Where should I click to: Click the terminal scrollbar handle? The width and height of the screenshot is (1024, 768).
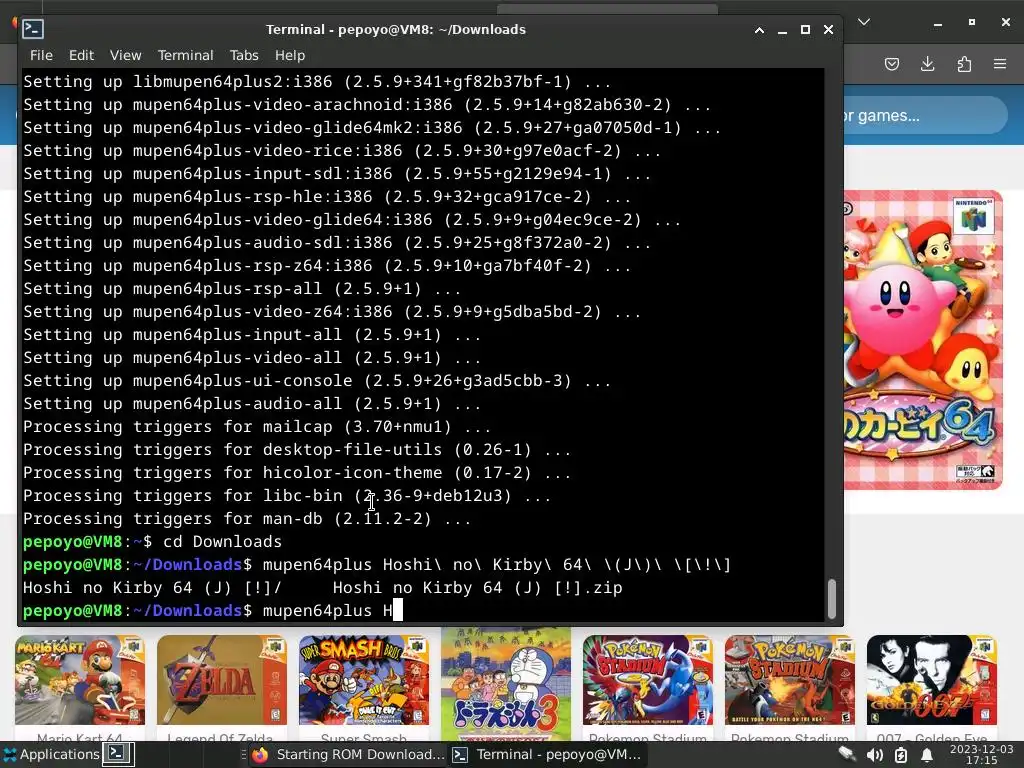click(832, 599)
